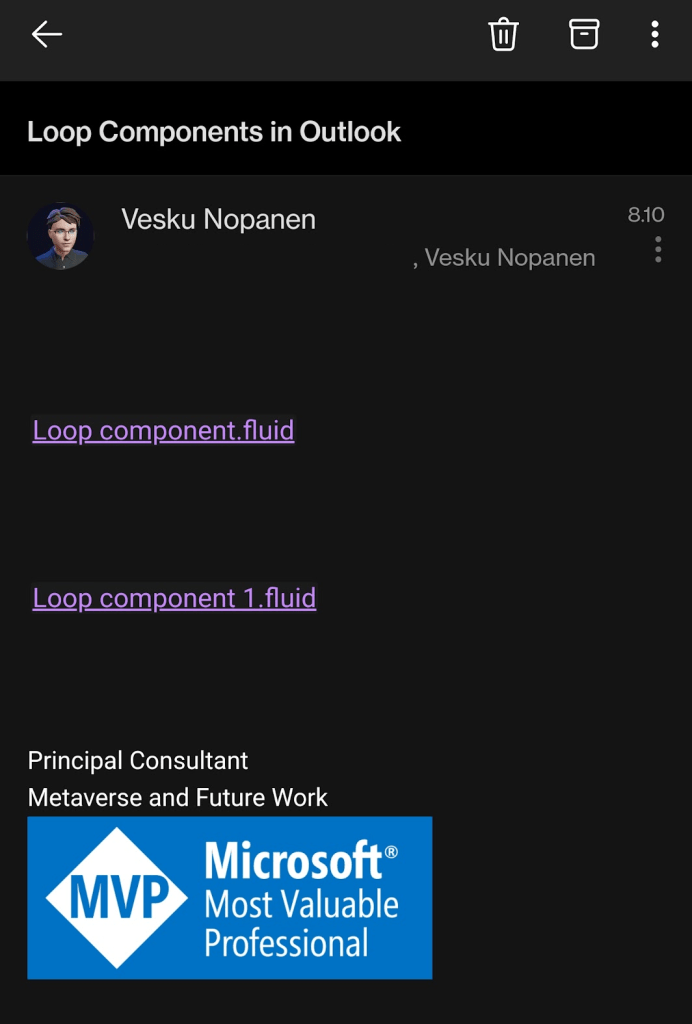The height and width of the screenshot is (1024, 692).
Task: Tap Vesku Nopanen's avatar picture
Action: pyautogui.click(x=60, y=236)
